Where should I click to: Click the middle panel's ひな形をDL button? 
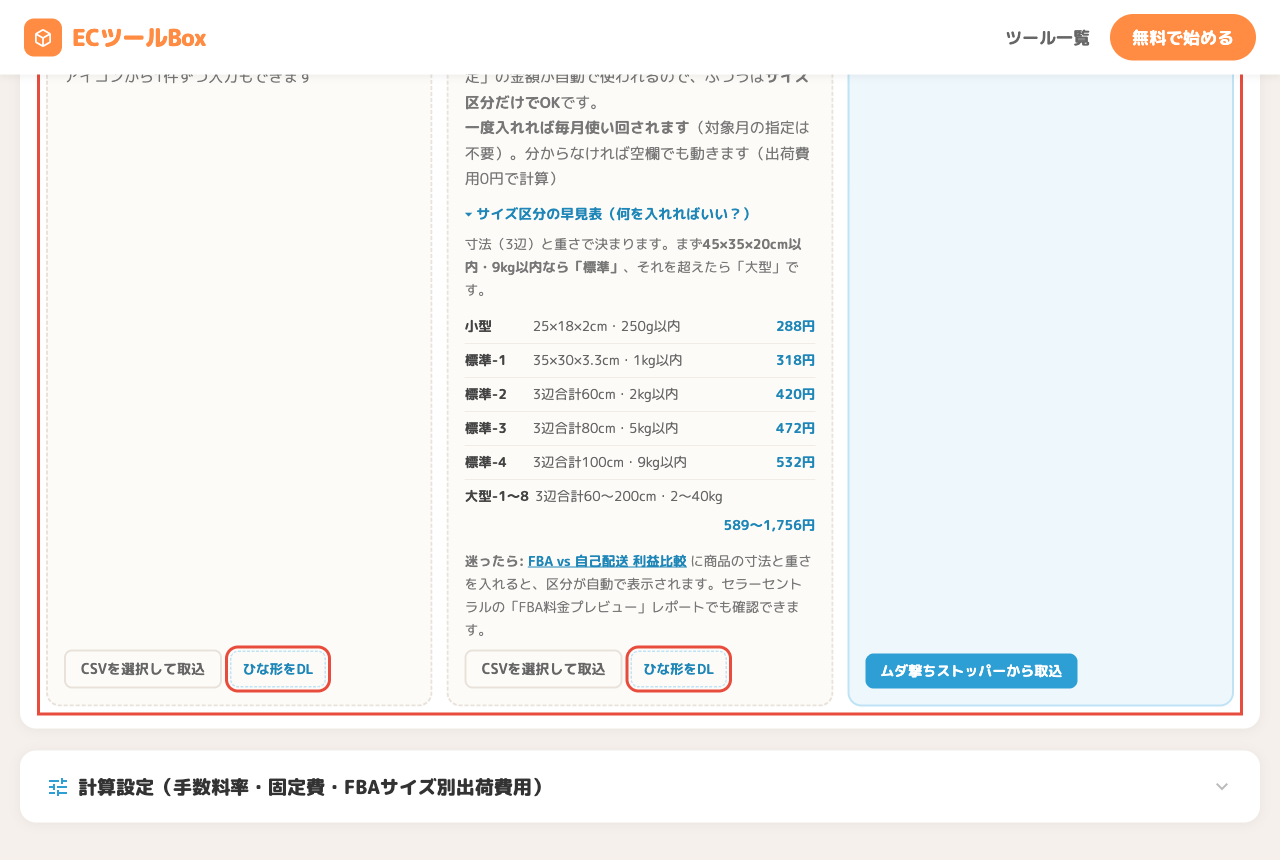coord(678,669)
